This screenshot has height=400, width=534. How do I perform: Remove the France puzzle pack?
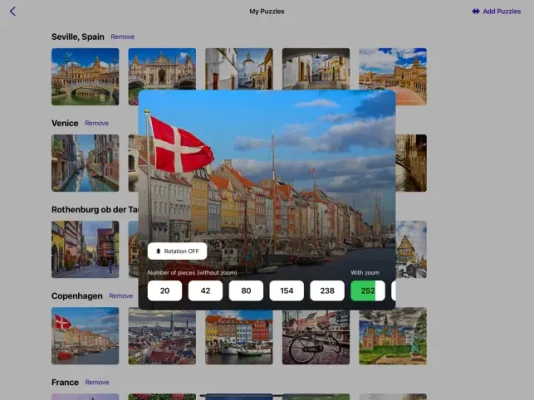tap(97, 382)
